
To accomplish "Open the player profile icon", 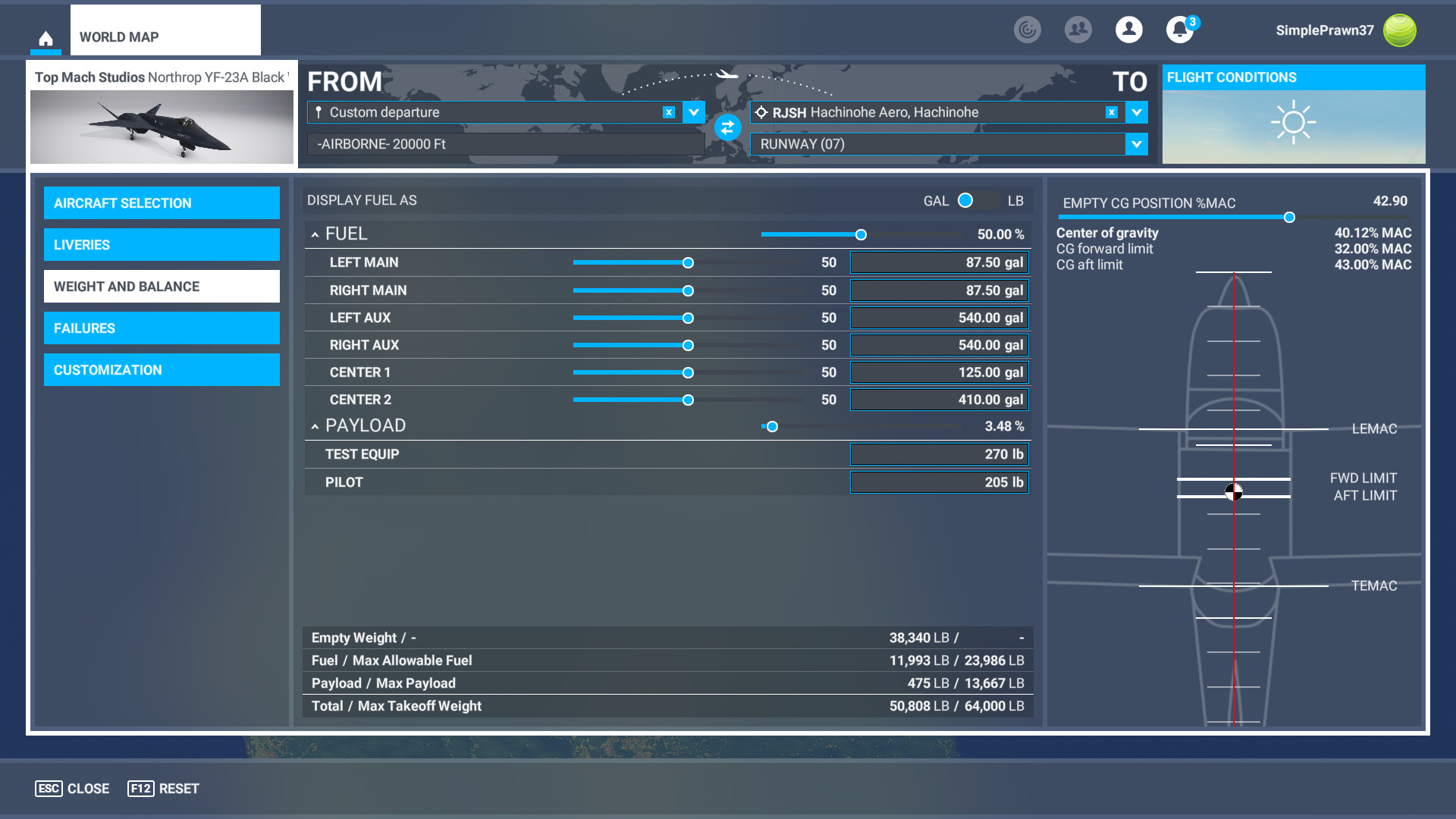I will click(1128, 30).
